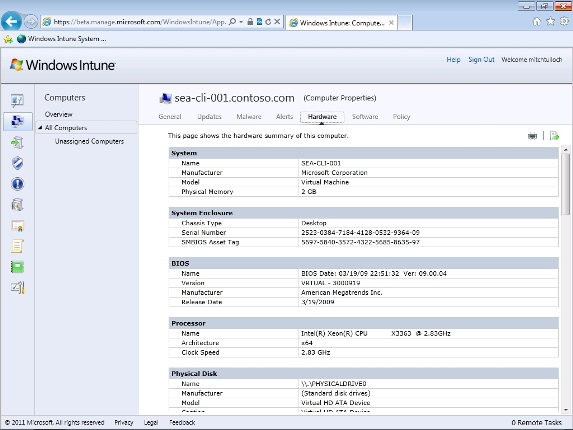Screen dimensions: 573x430
Task: Open the Policy document icon in sidebar
Action: (17, 246)
